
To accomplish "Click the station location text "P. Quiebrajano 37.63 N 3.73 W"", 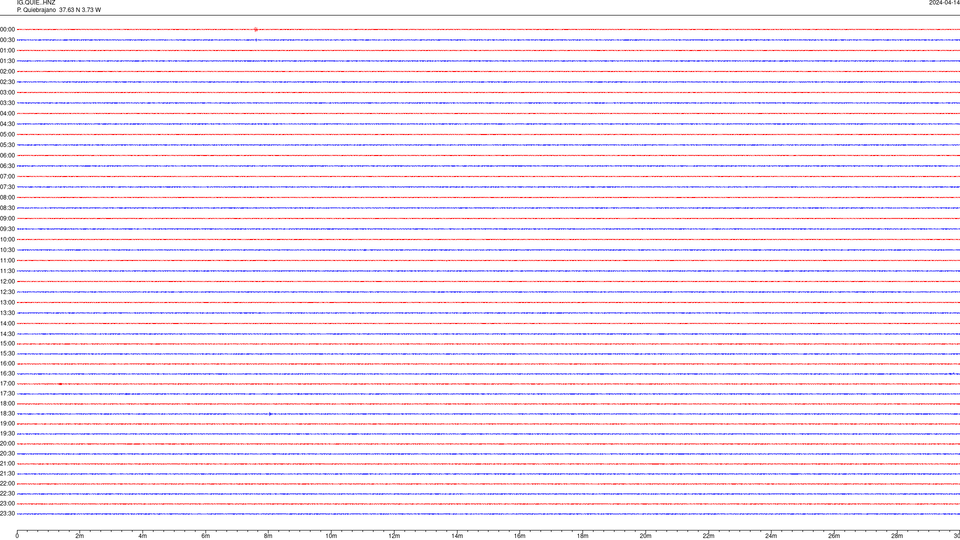I will tap(59, 10).
